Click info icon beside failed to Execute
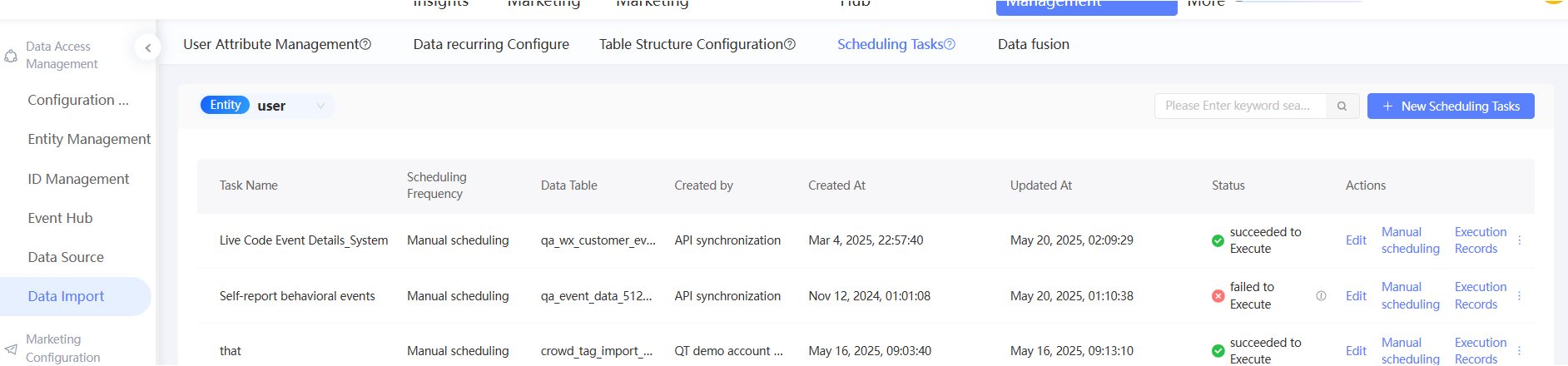The image size is (1568, 366). 1321,296
